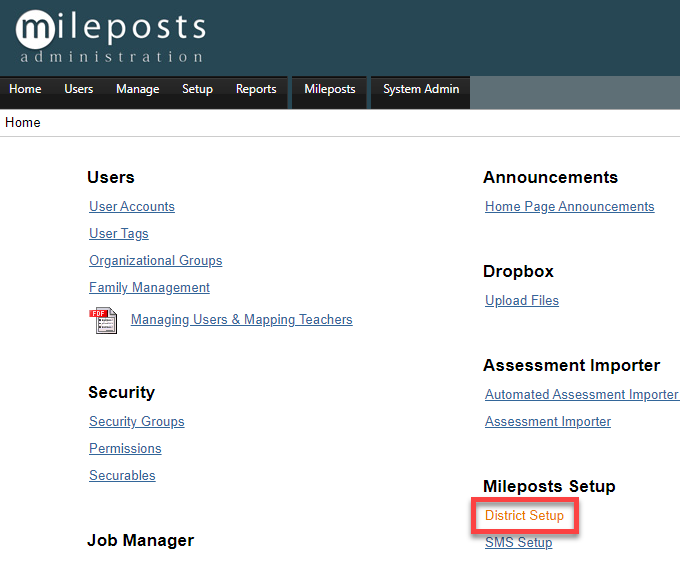Switch to the Mileposts tab
This screenshot has height=563, width=680.
[x=330, y=89]
